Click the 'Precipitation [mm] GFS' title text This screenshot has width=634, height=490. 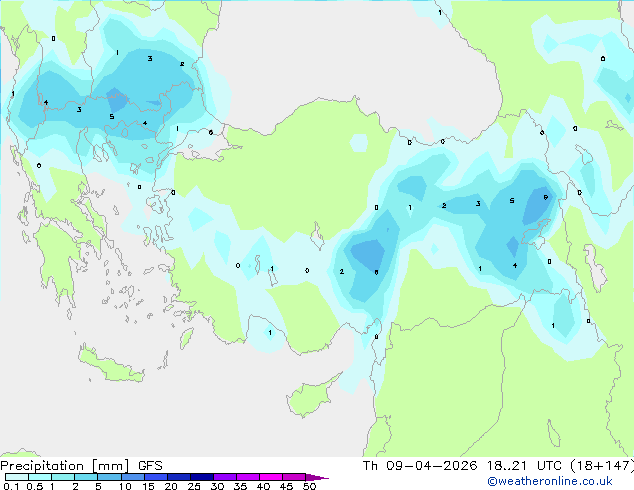tap(81, 466)
